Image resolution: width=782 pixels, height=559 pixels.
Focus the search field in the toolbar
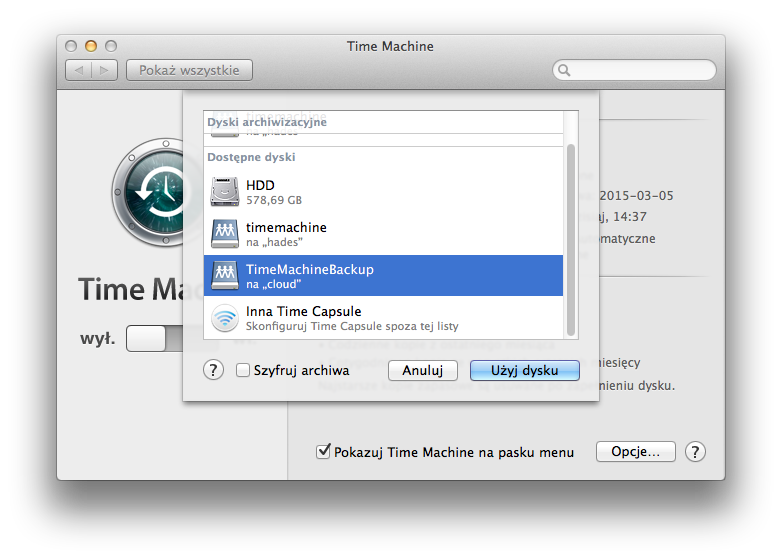click(x=634, y=70)
